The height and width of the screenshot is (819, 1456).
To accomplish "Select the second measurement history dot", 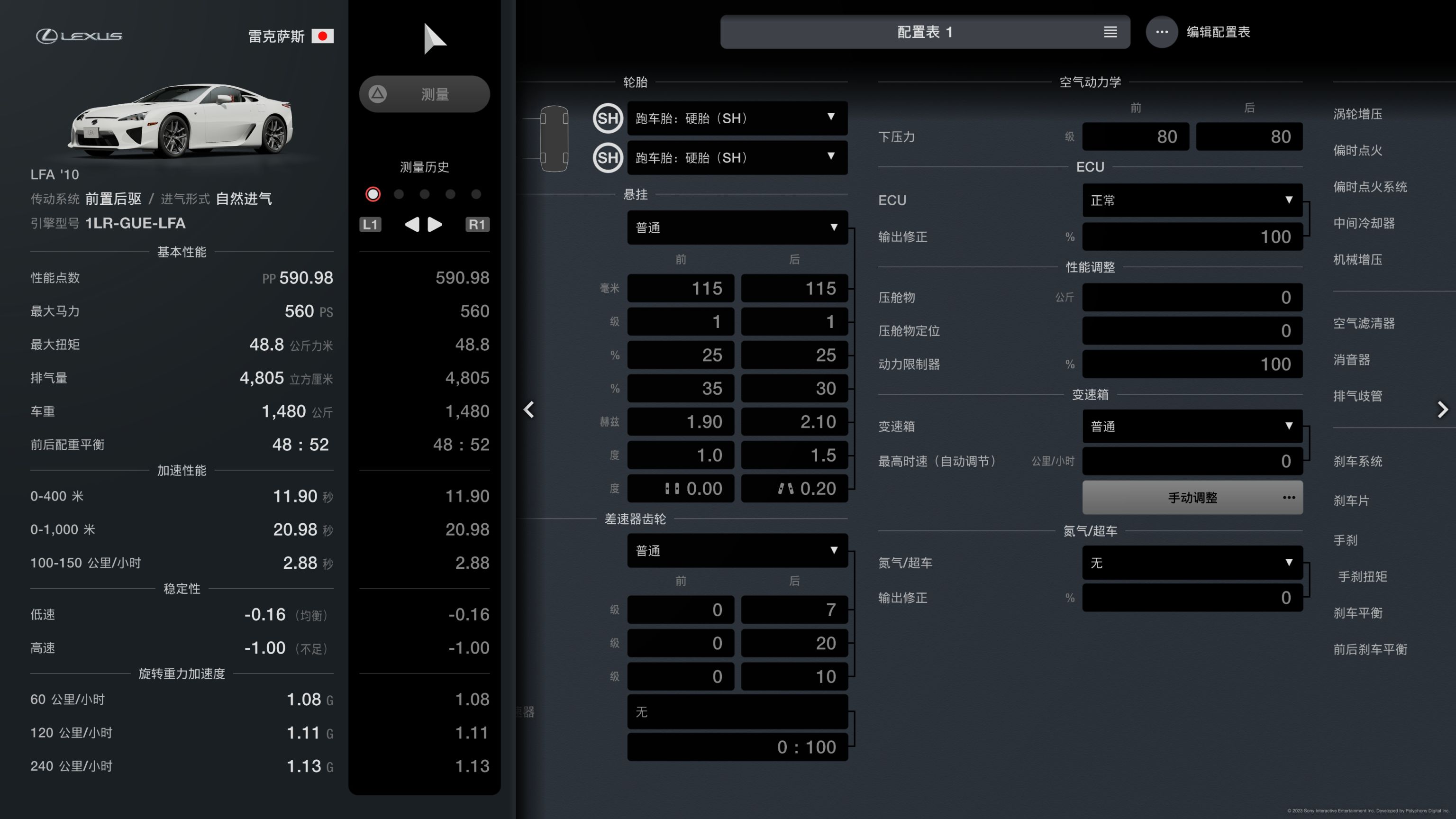I will point(399,194).
